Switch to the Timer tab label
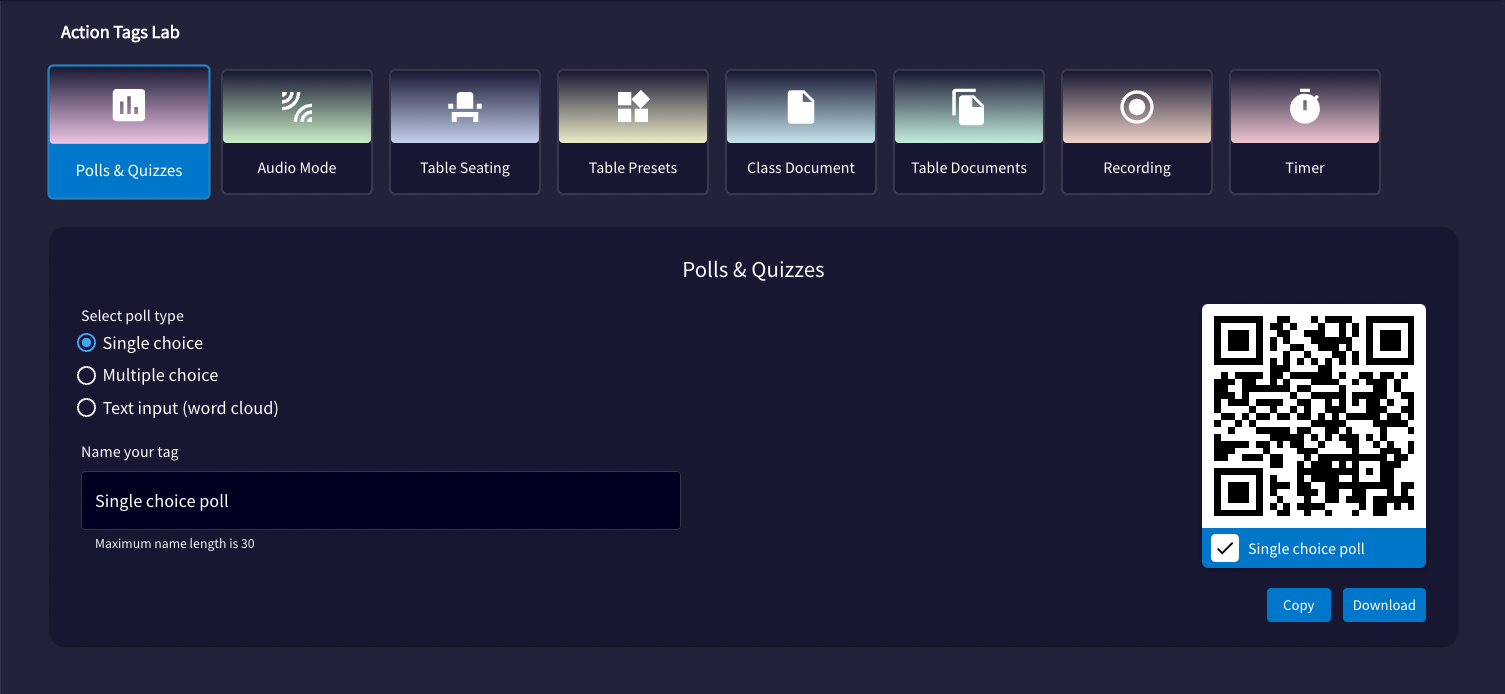Viewport: 1505px width, 694px height. [x=1305, y=168]
